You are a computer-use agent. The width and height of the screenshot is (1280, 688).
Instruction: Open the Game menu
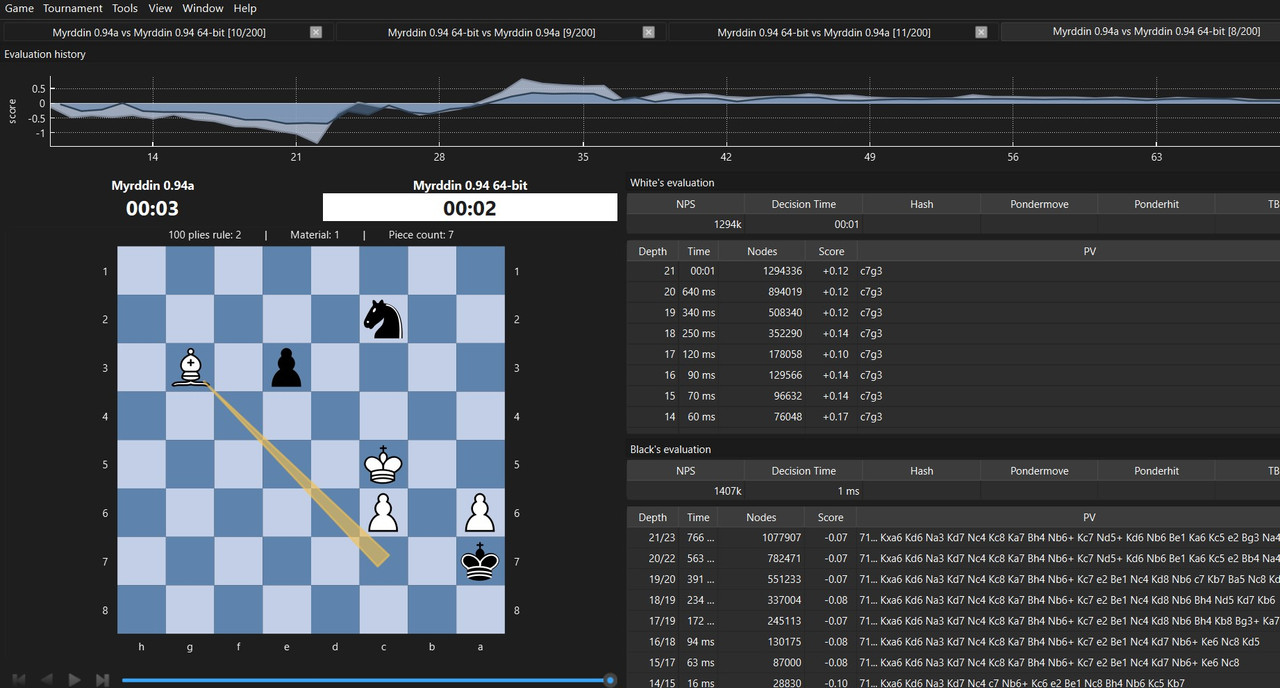pos(19,8)
